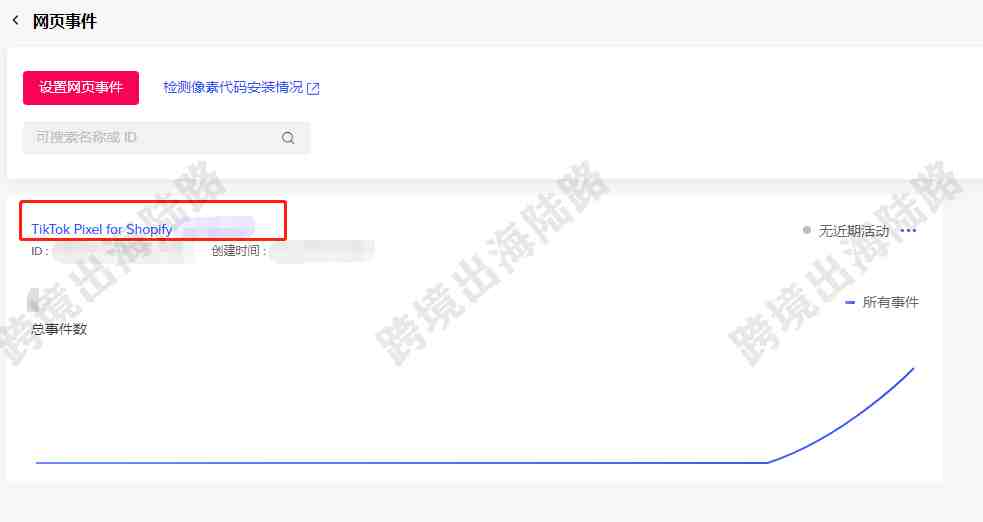983x522 pixels.
Task: Click the gray status dot by 无近期活动
Action: (x=807, y=231)
